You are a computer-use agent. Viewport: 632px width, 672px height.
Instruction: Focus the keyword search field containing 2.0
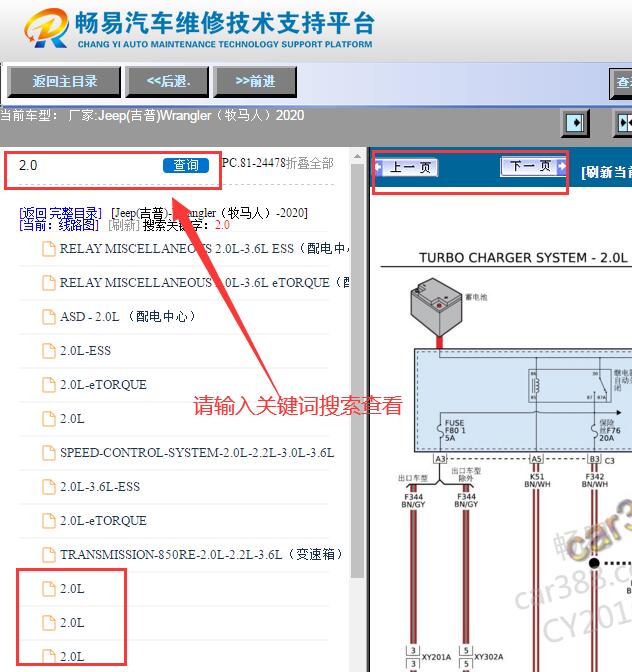coord(88,165)
